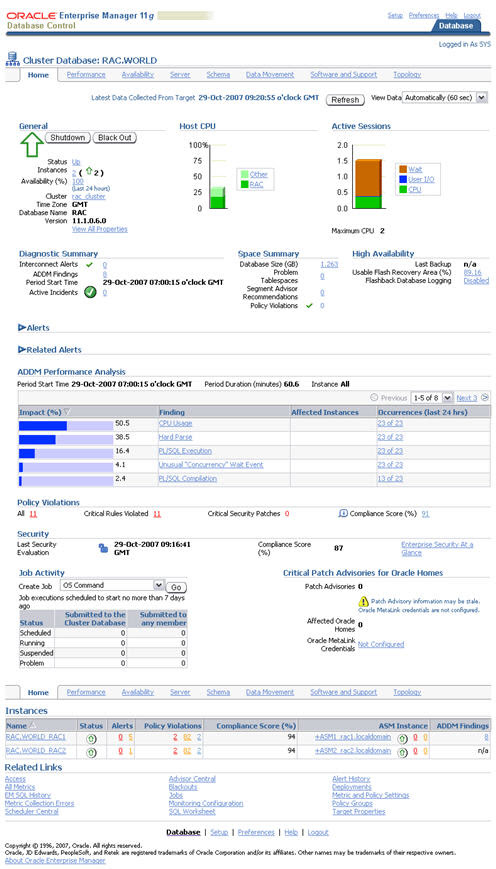This screenshot has width=496, height=869.
Task: Click the green check beside Interconnect Alerts
Action: (90, 265)
